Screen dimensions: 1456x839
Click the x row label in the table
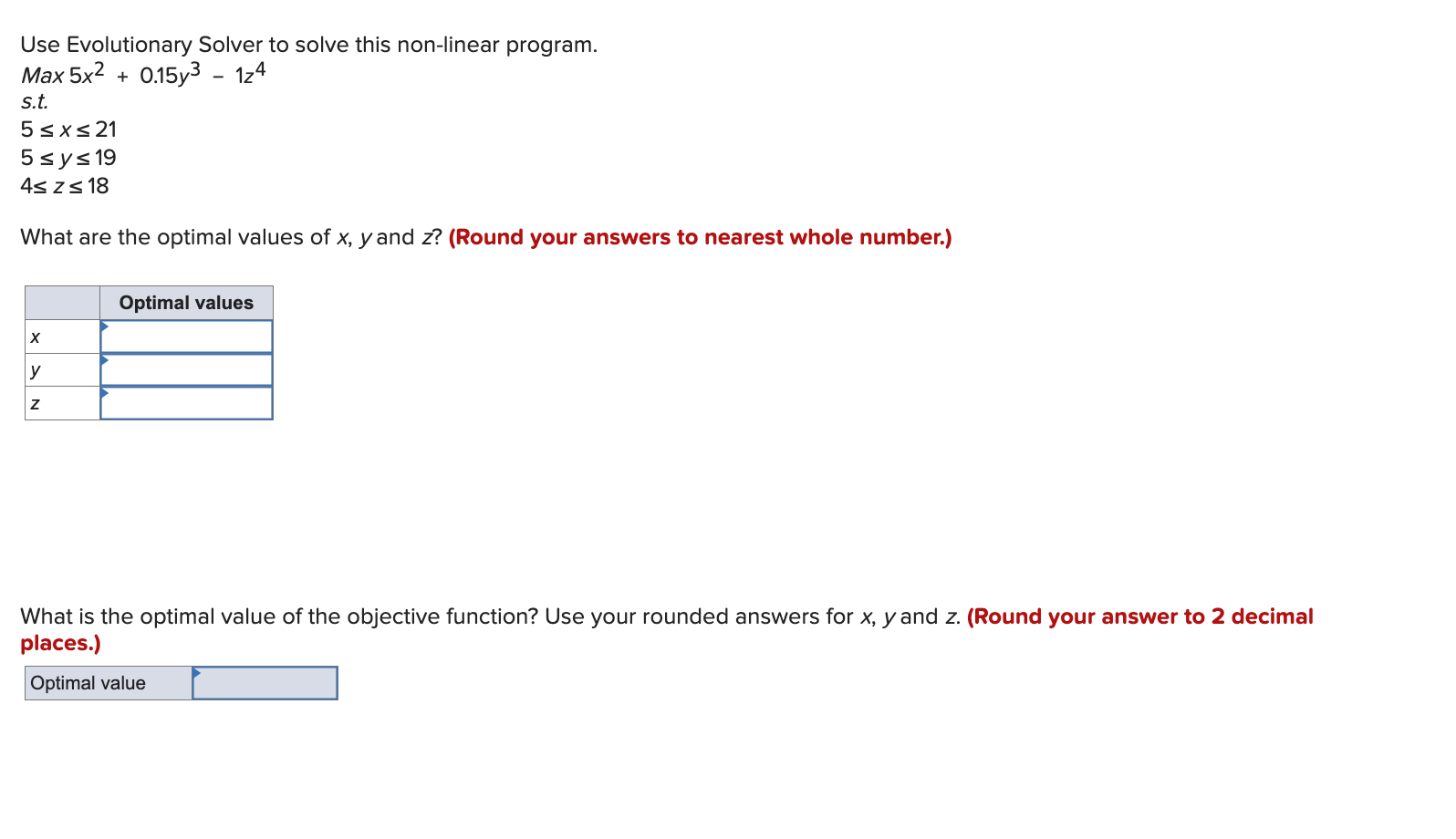tap(36, 336)
